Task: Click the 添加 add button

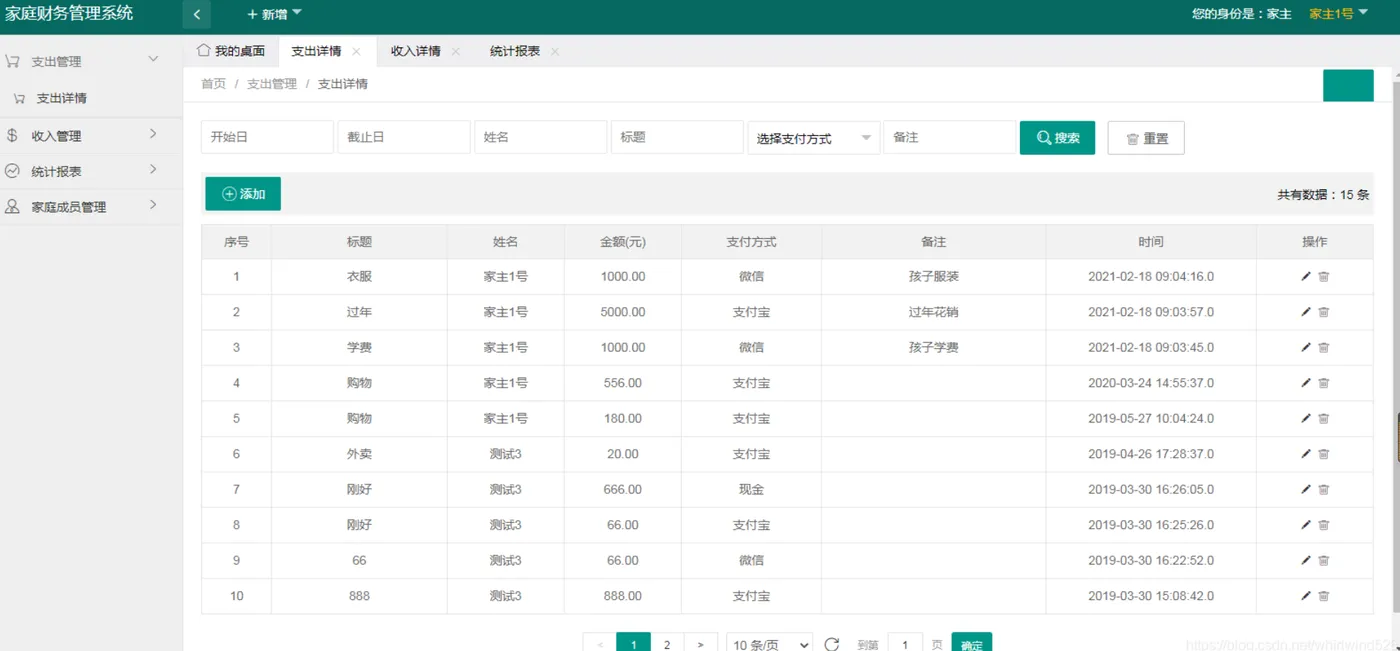Action: point(243,194)
